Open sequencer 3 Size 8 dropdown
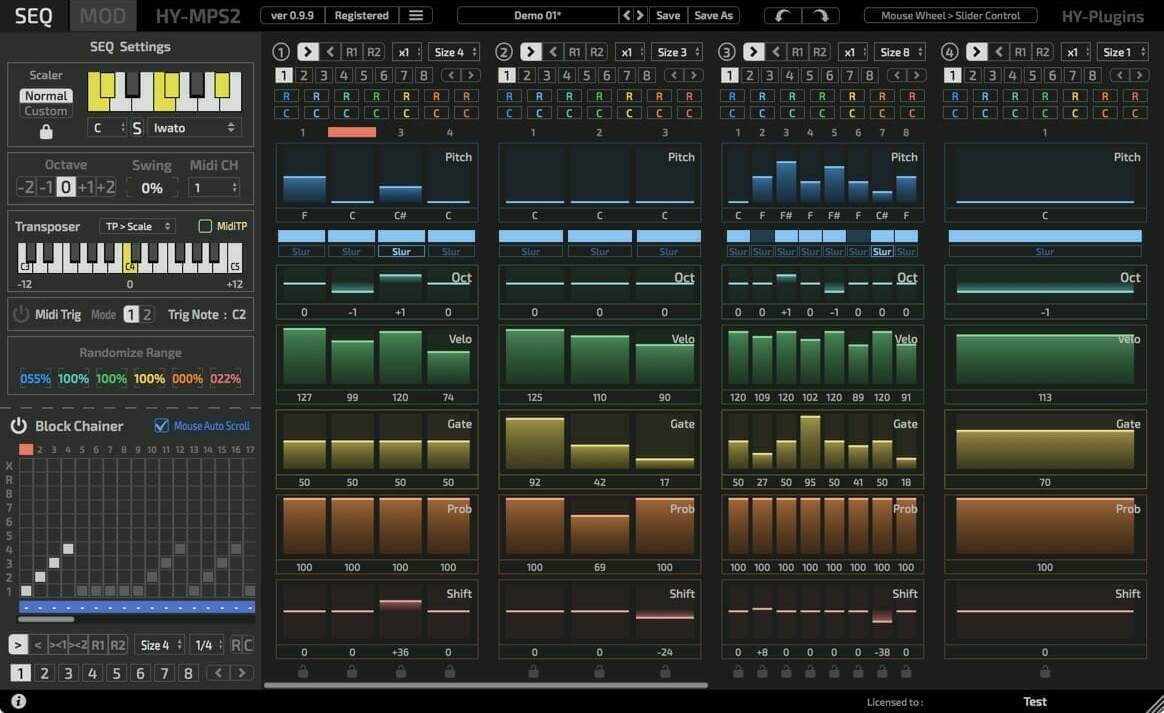The width and height of the screenshot is (1164, 713). (x=900, y=52)
